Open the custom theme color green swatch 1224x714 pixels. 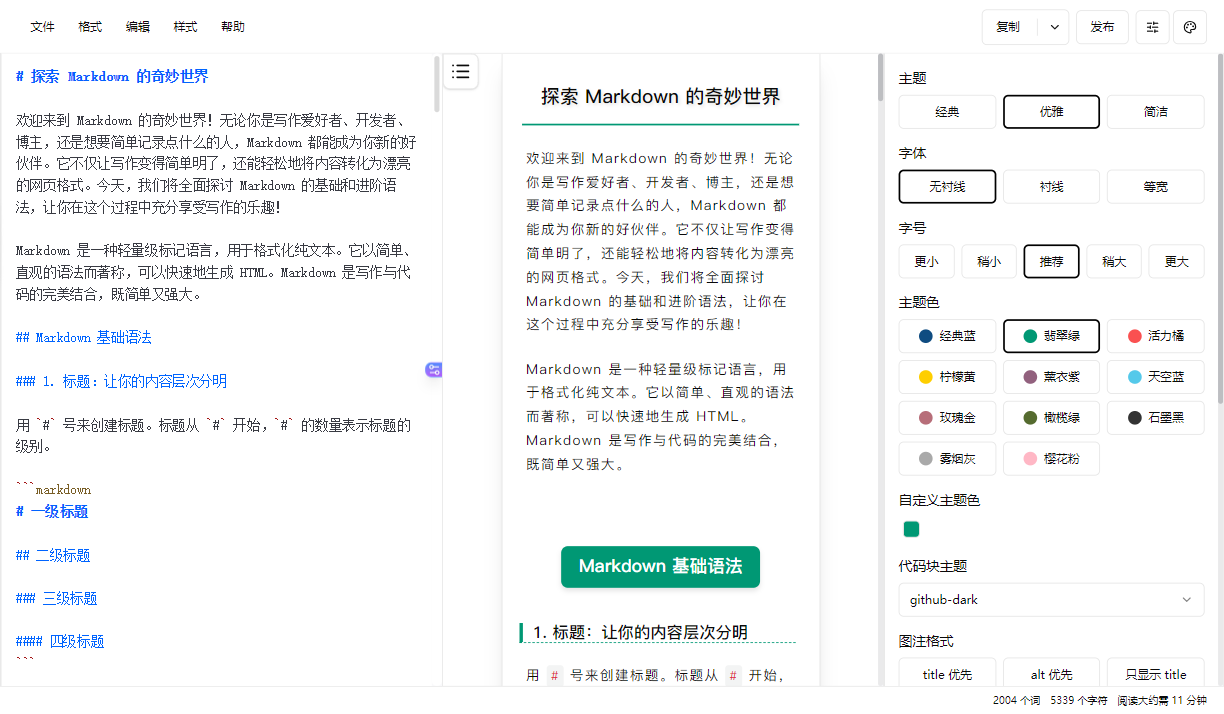[x=911, y=529]
